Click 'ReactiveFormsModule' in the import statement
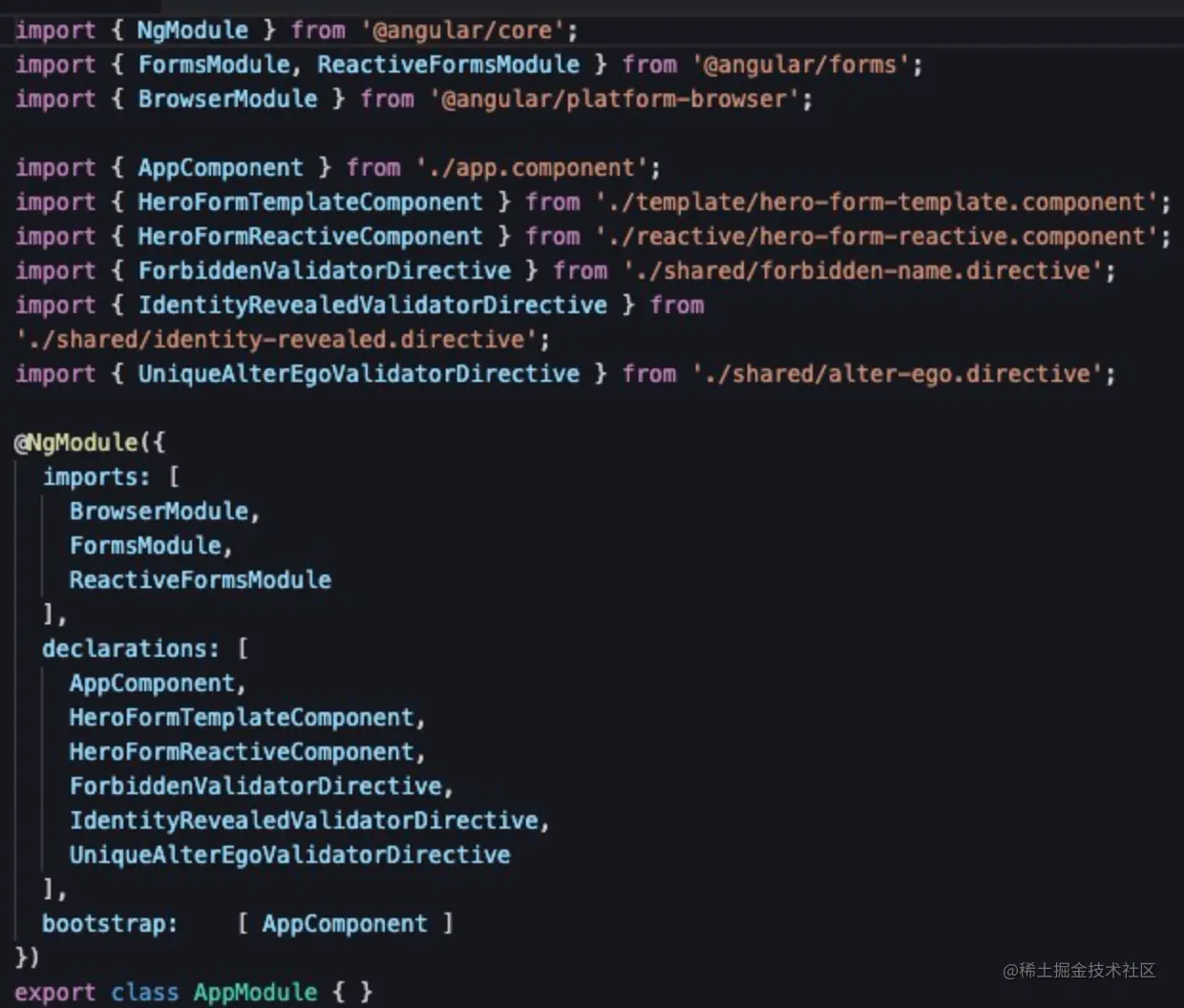The image size is (1184, 1008). (x=448, y=65)
